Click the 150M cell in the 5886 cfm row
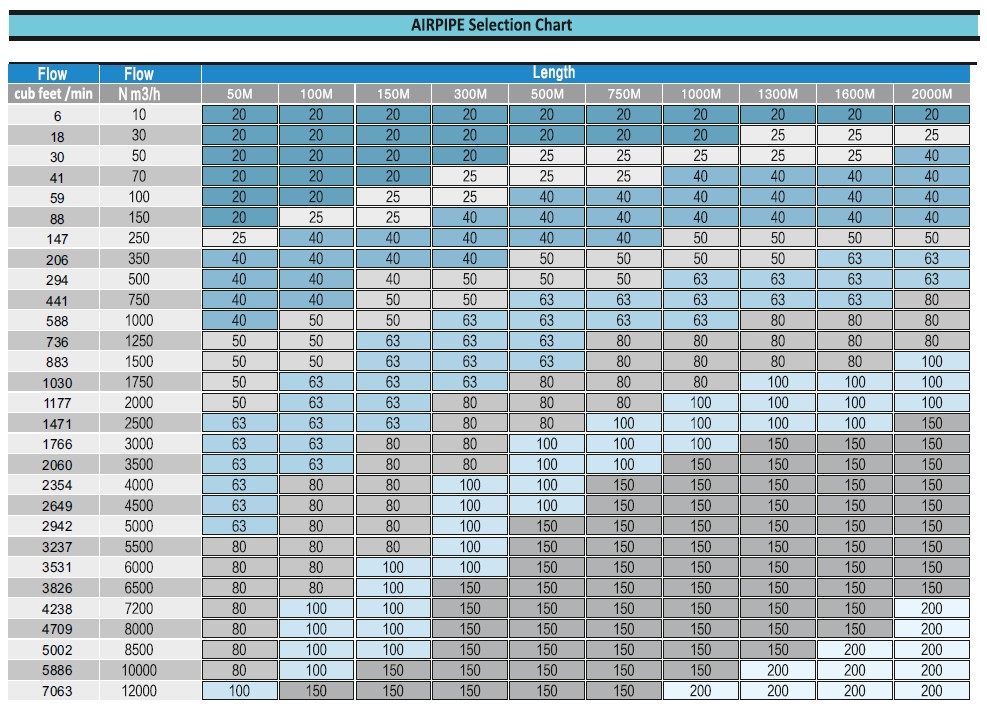Image resolution: width=987 pixels, height=707 pixels. point(393,670)
